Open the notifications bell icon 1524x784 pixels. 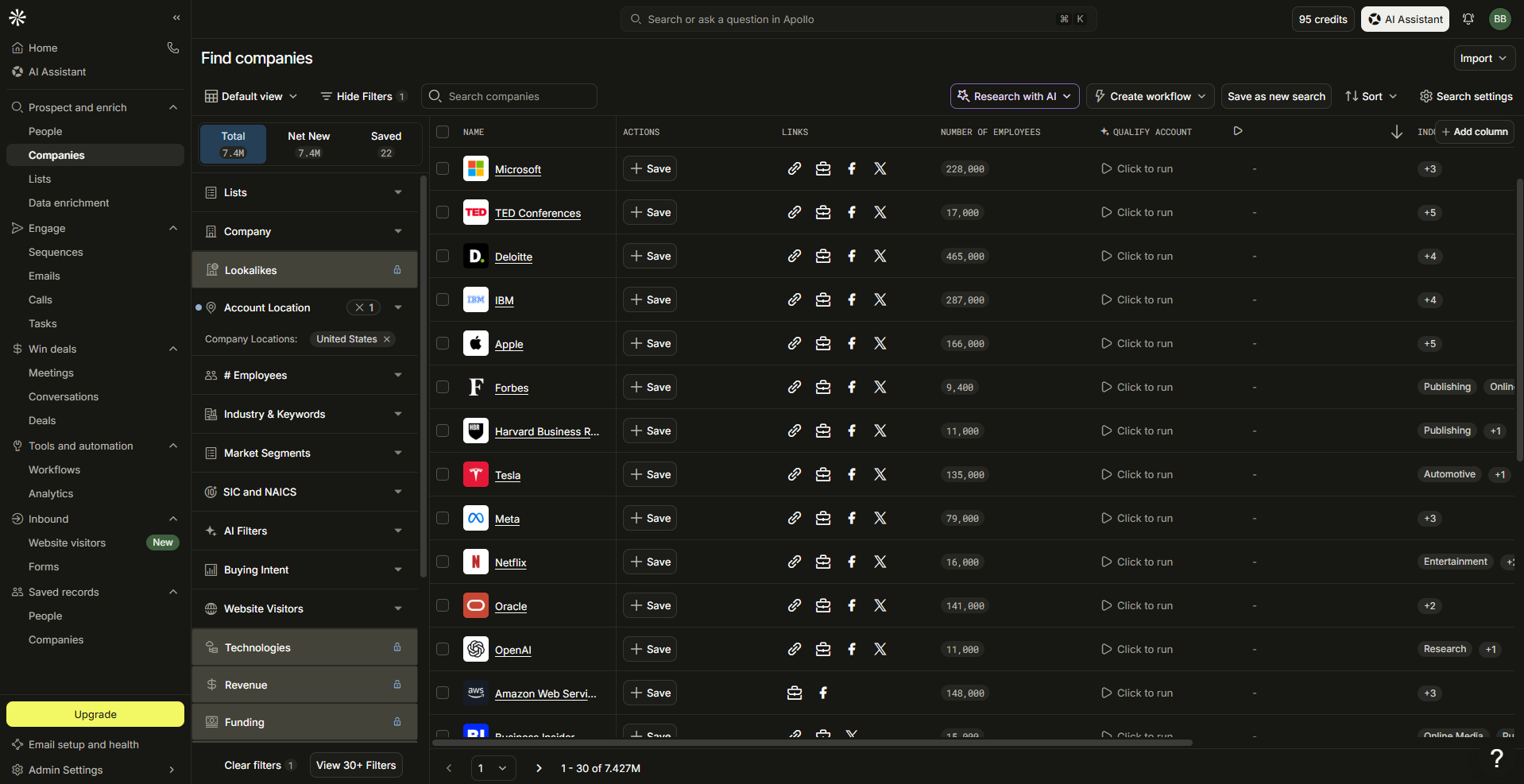click(1468, 19)
